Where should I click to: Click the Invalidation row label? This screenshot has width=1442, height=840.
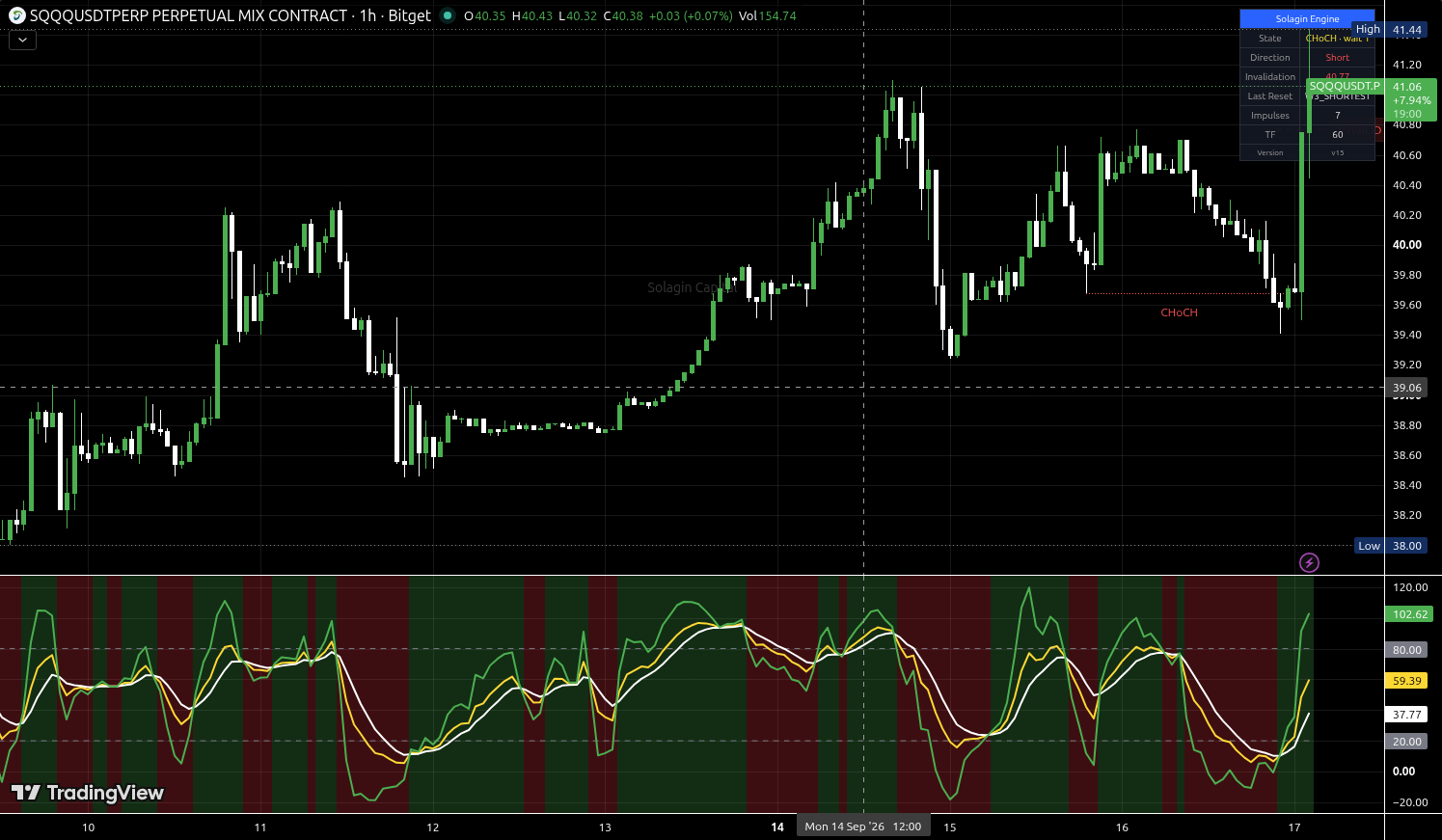pyautogui.click(x=1270, y=77)
